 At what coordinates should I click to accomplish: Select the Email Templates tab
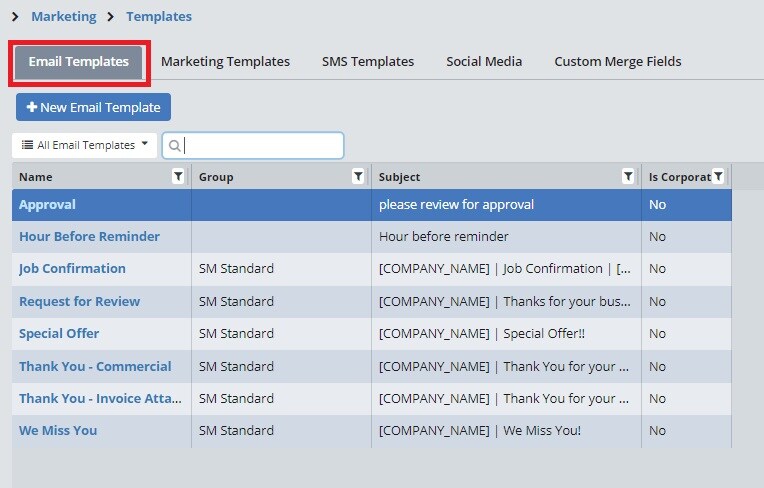pos(78,62)
